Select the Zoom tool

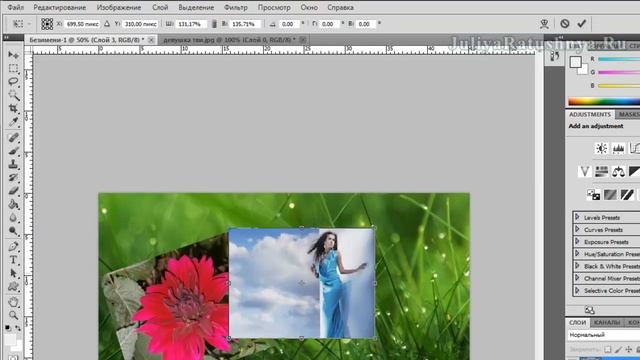13,316
